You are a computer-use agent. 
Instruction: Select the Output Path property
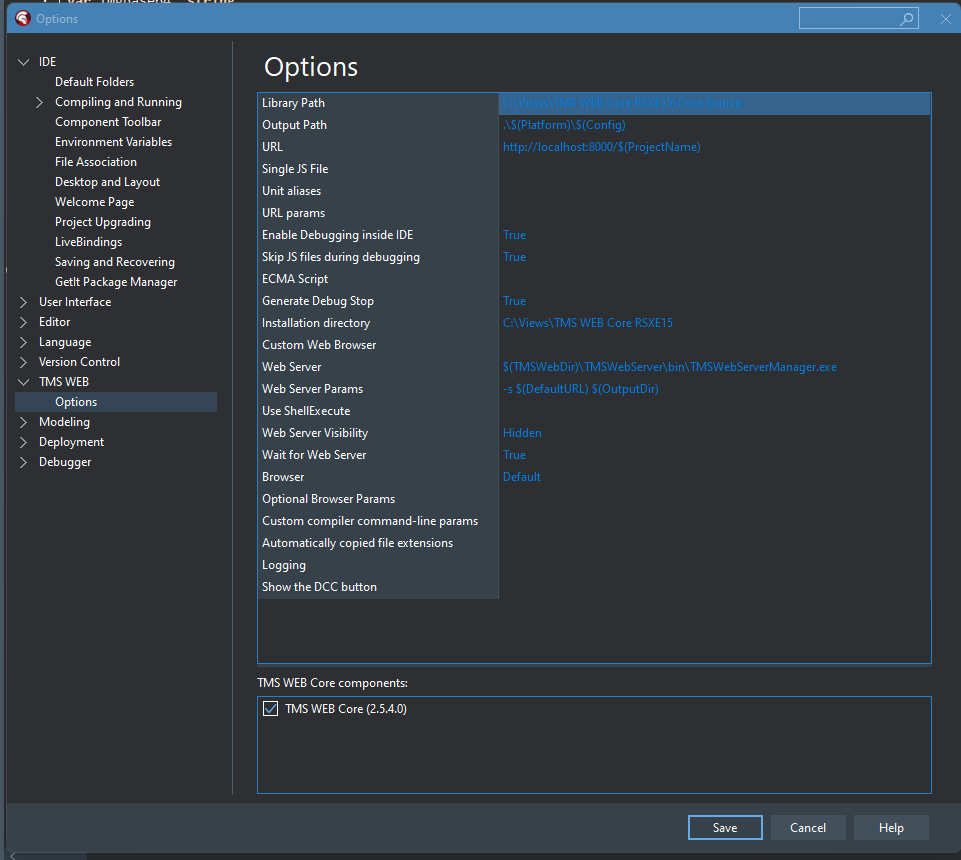click(378, 125)
